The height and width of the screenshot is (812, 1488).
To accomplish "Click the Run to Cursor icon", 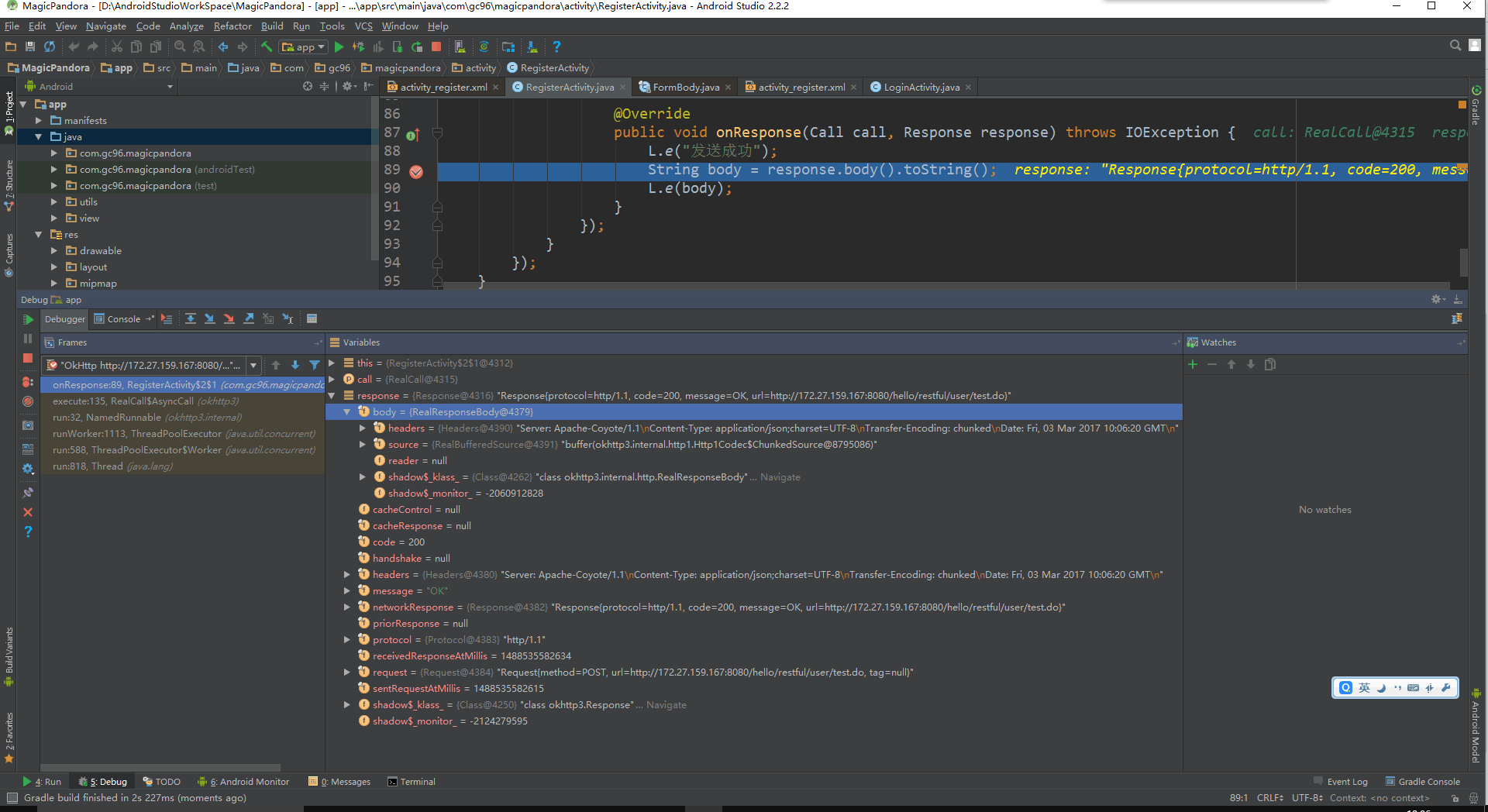I will point(288,318).
